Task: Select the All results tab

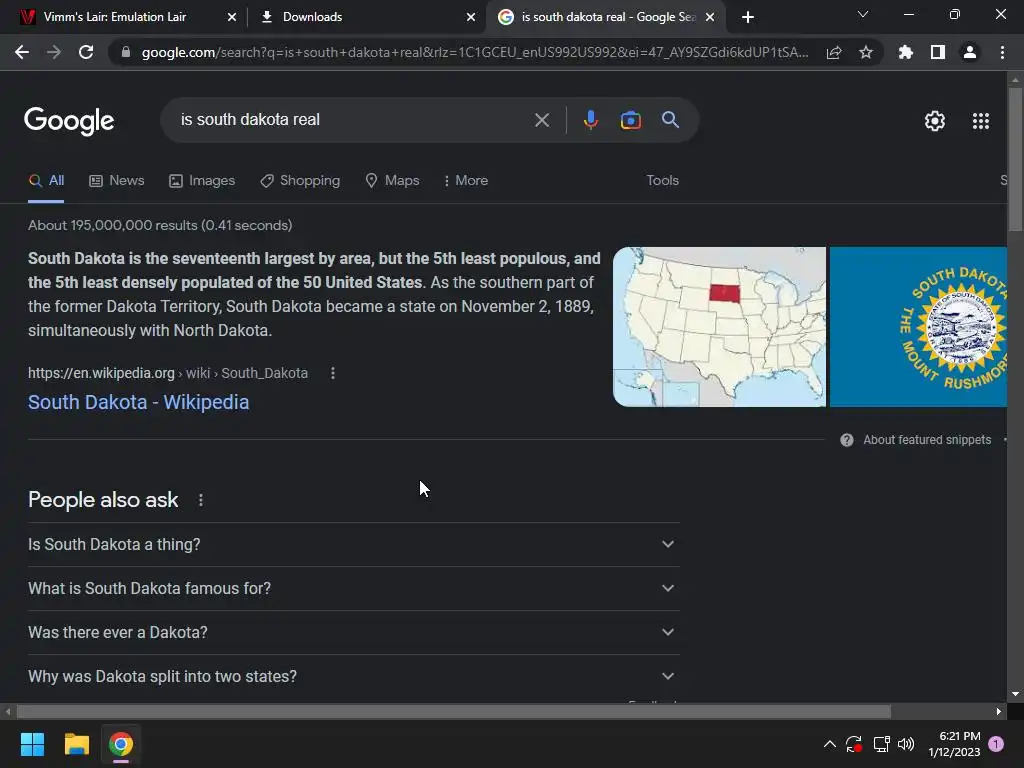Action: pyautogui.click(x=46, y=181)
